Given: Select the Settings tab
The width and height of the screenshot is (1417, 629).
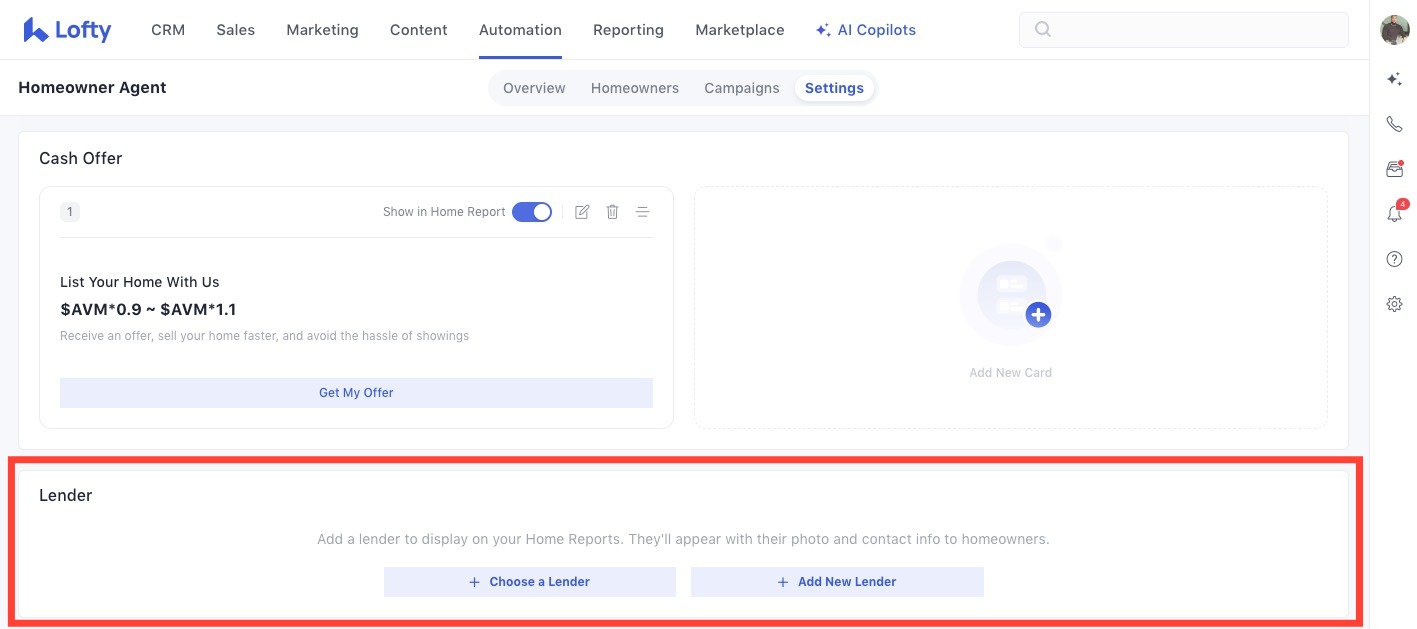Looking at the screenshot, I should click(x=834, y=88).
